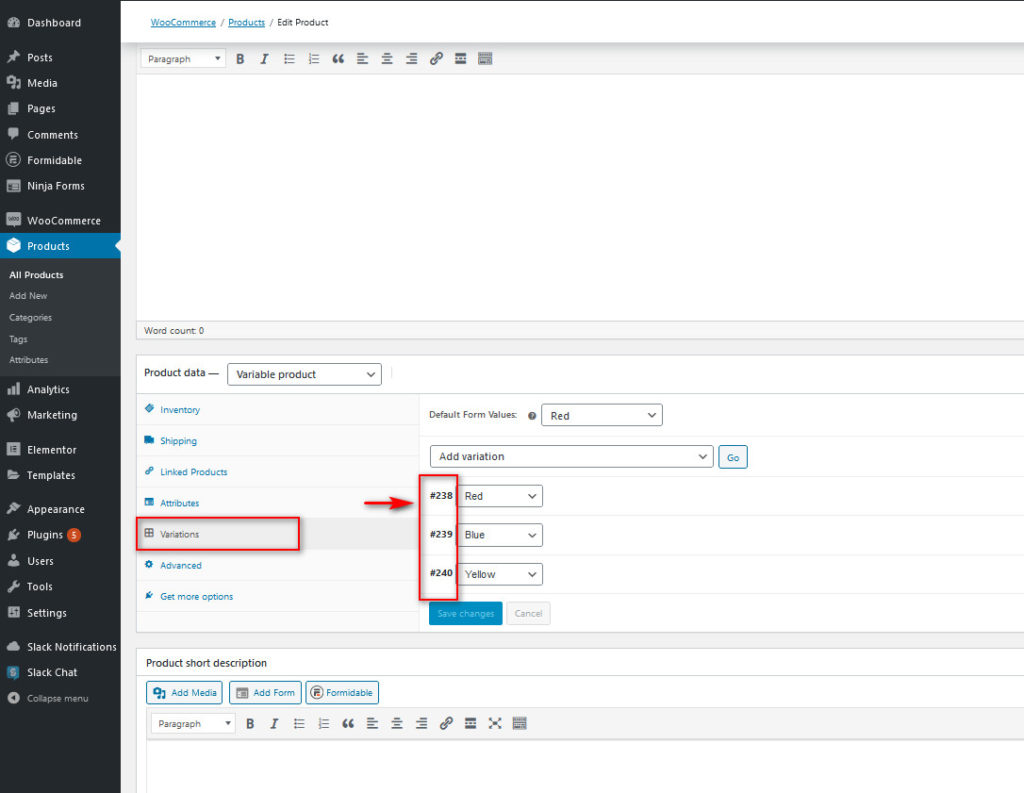Open Ninja Forms in the sidebar
The width and height of the screenshot is (1024, 793).
60,186
